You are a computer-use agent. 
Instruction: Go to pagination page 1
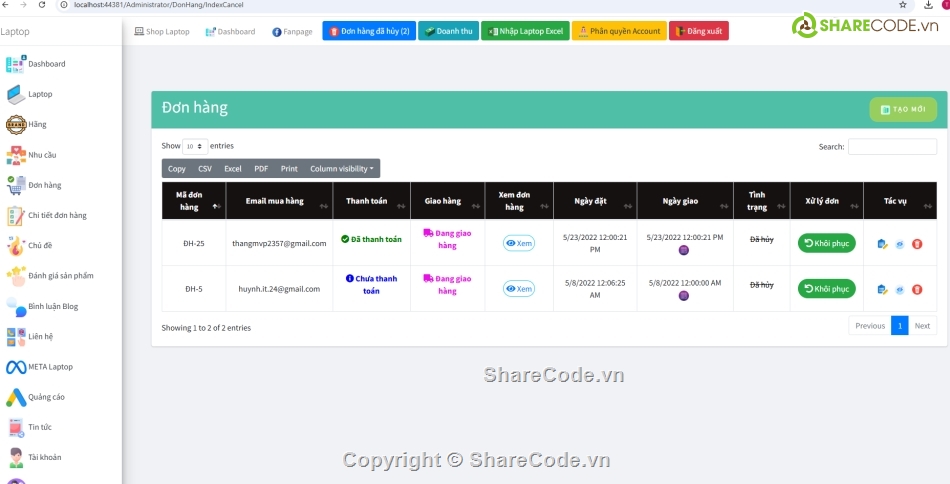pyautogui.click(x=900, y=325)
